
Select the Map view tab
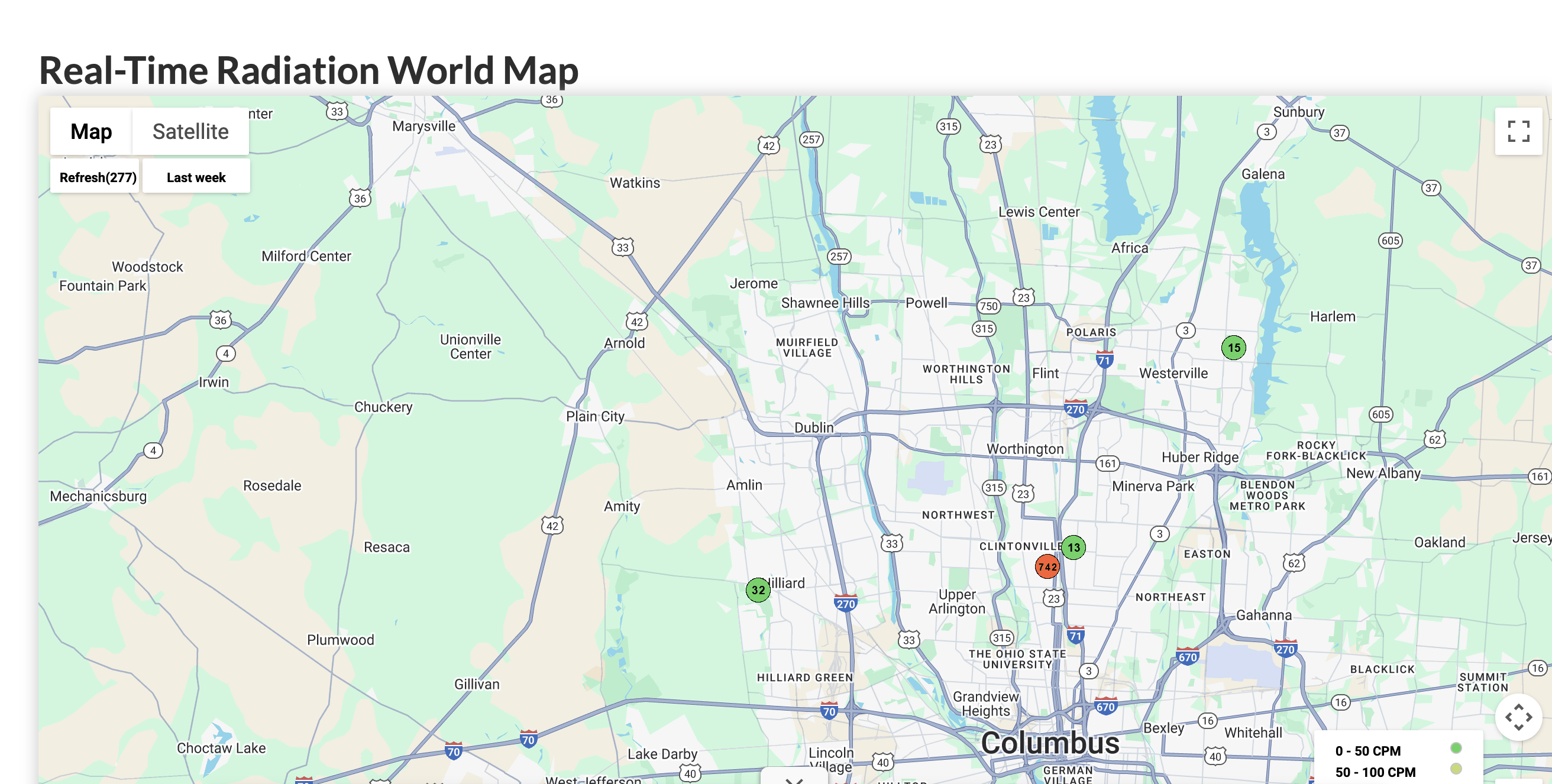tap(91, 131)
